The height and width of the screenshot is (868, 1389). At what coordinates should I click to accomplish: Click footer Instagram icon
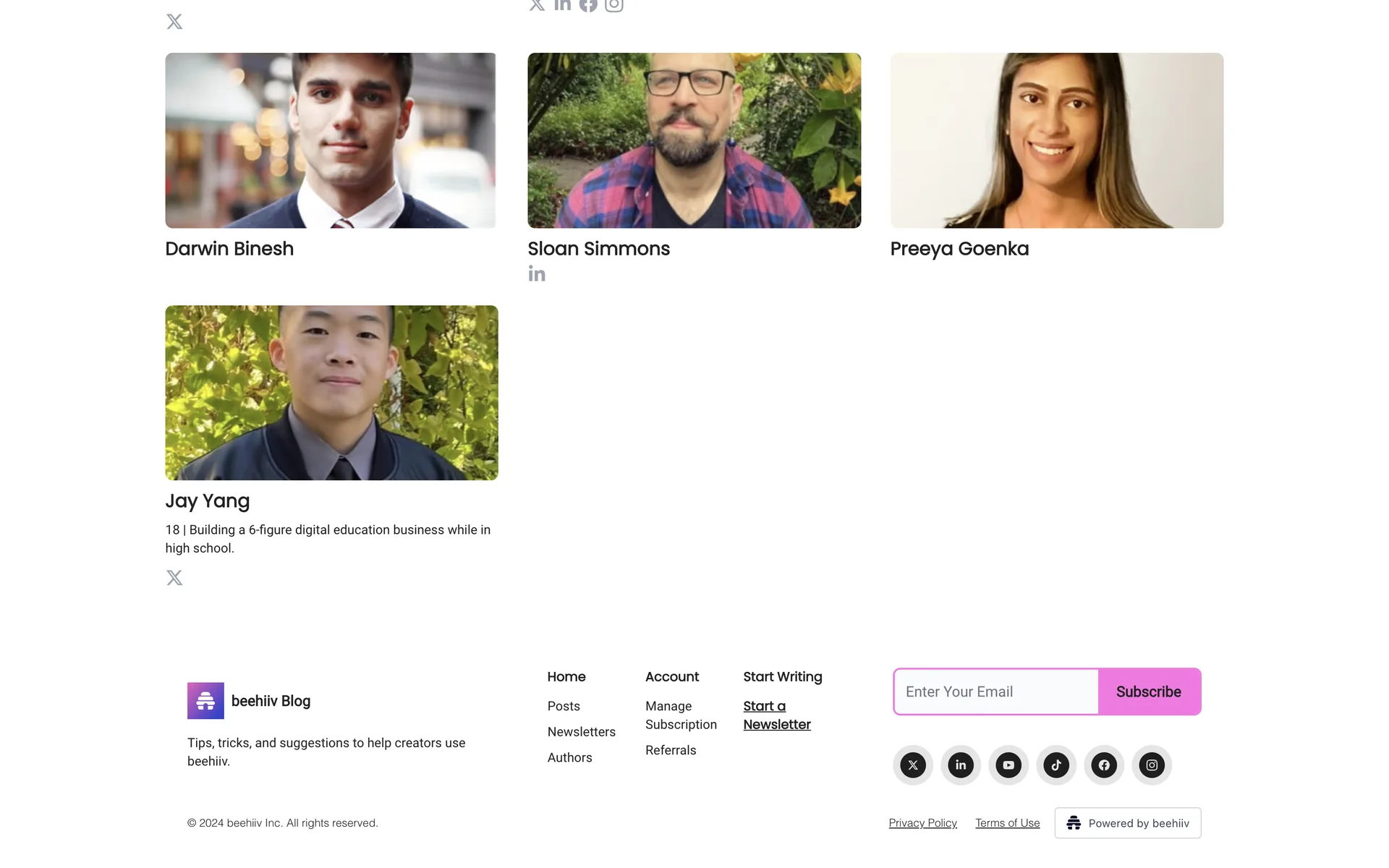click(x=1152, y=765)
